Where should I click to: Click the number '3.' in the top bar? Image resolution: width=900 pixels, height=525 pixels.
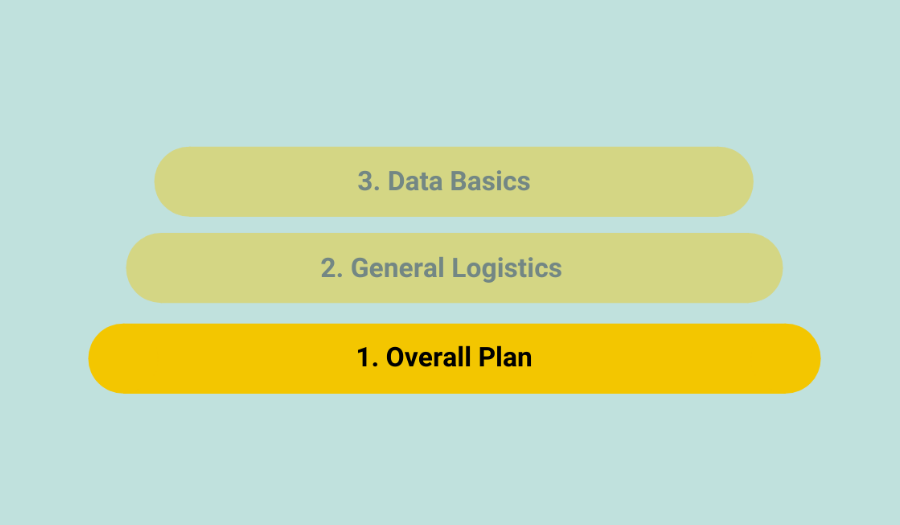click(x=368, y=182)
